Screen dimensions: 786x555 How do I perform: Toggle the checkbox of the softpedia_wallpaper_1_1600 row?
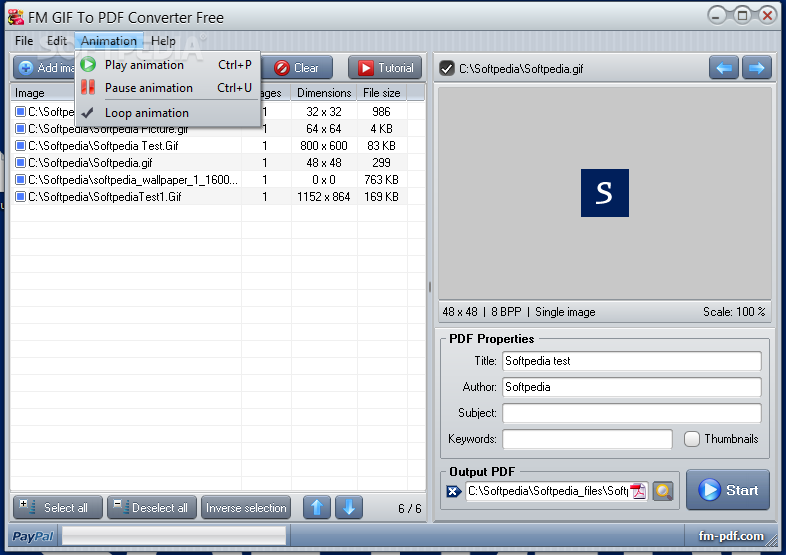click(x=20, y=180)
